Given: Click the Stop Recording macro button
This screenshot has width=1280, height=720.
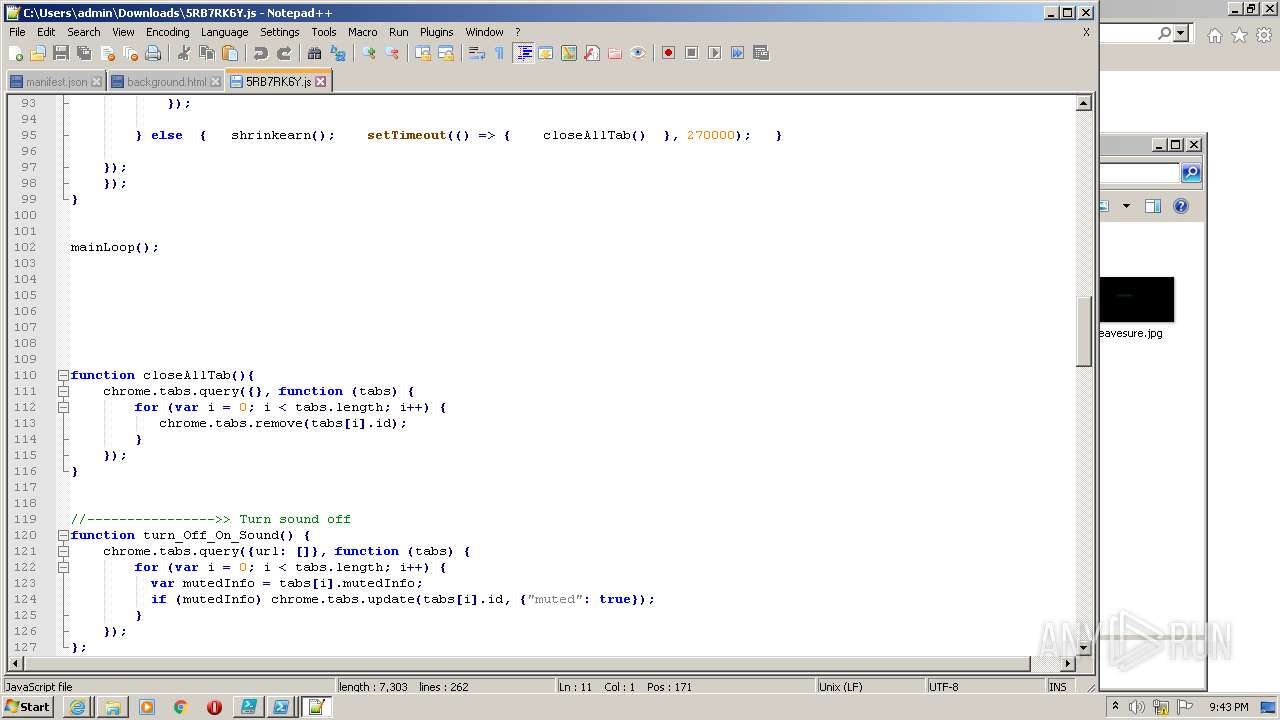Looking at the screenshot, I should 691,53.
